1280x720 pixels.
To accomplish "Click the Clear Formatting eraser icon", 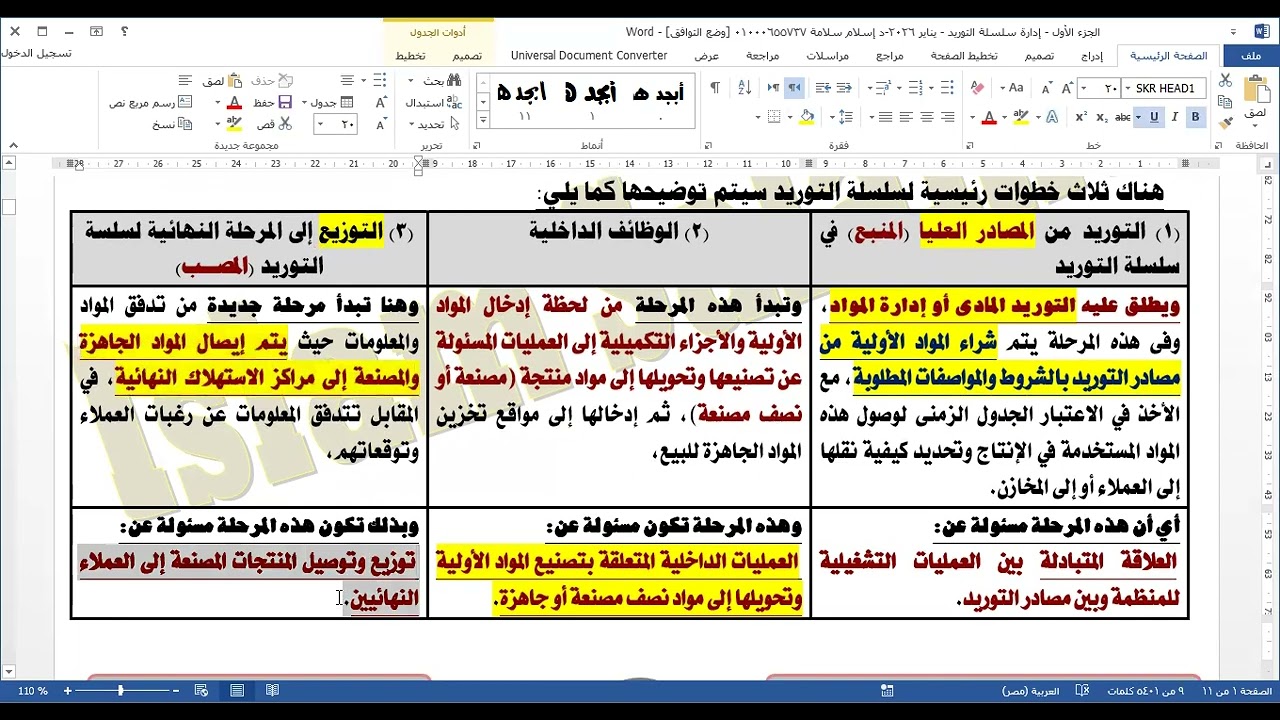I will pos(978,88).
